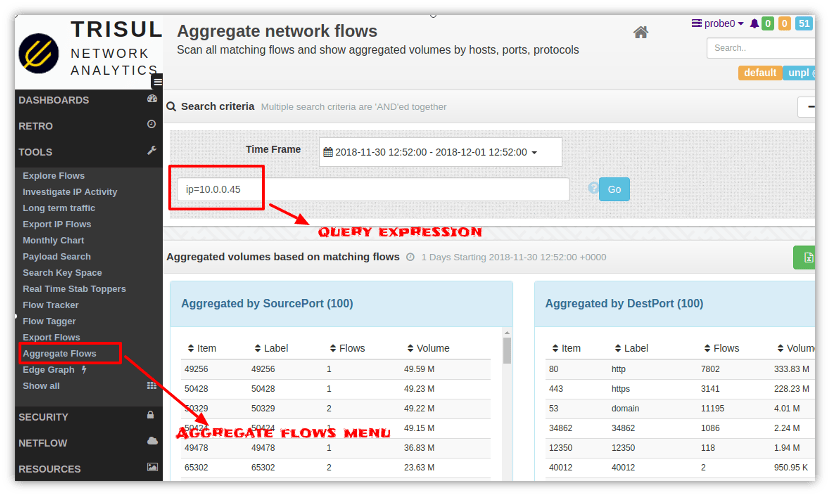Sort DestPort table by Item

coord(566,348)
